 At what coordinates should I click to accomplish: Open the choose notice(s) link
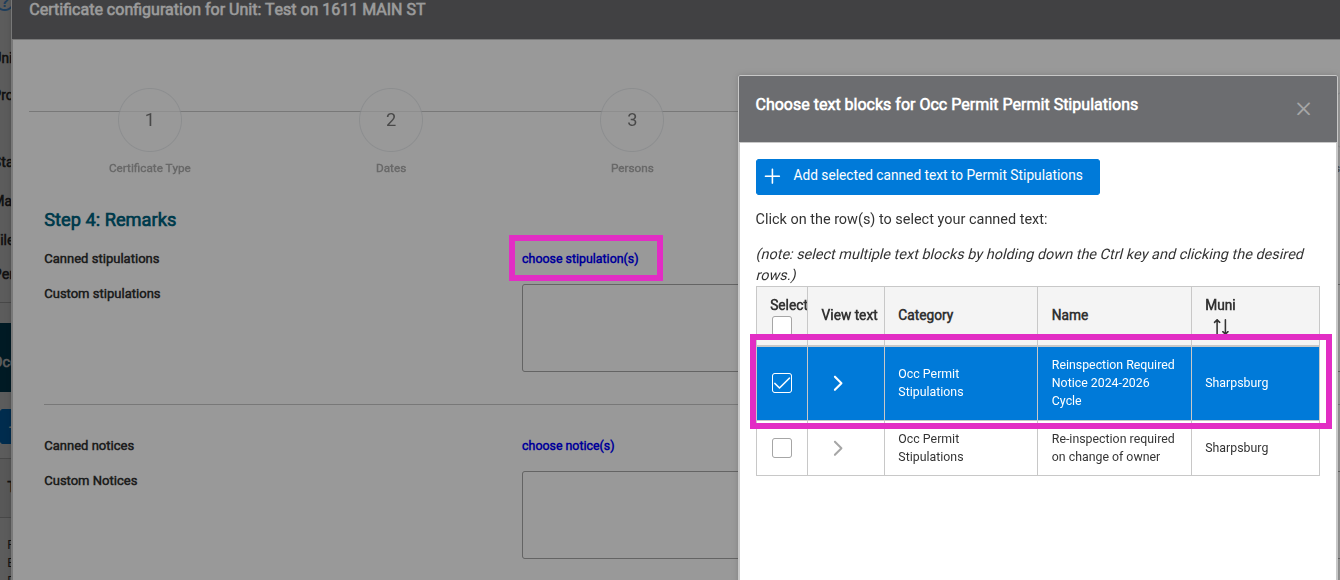pos(568,446)
